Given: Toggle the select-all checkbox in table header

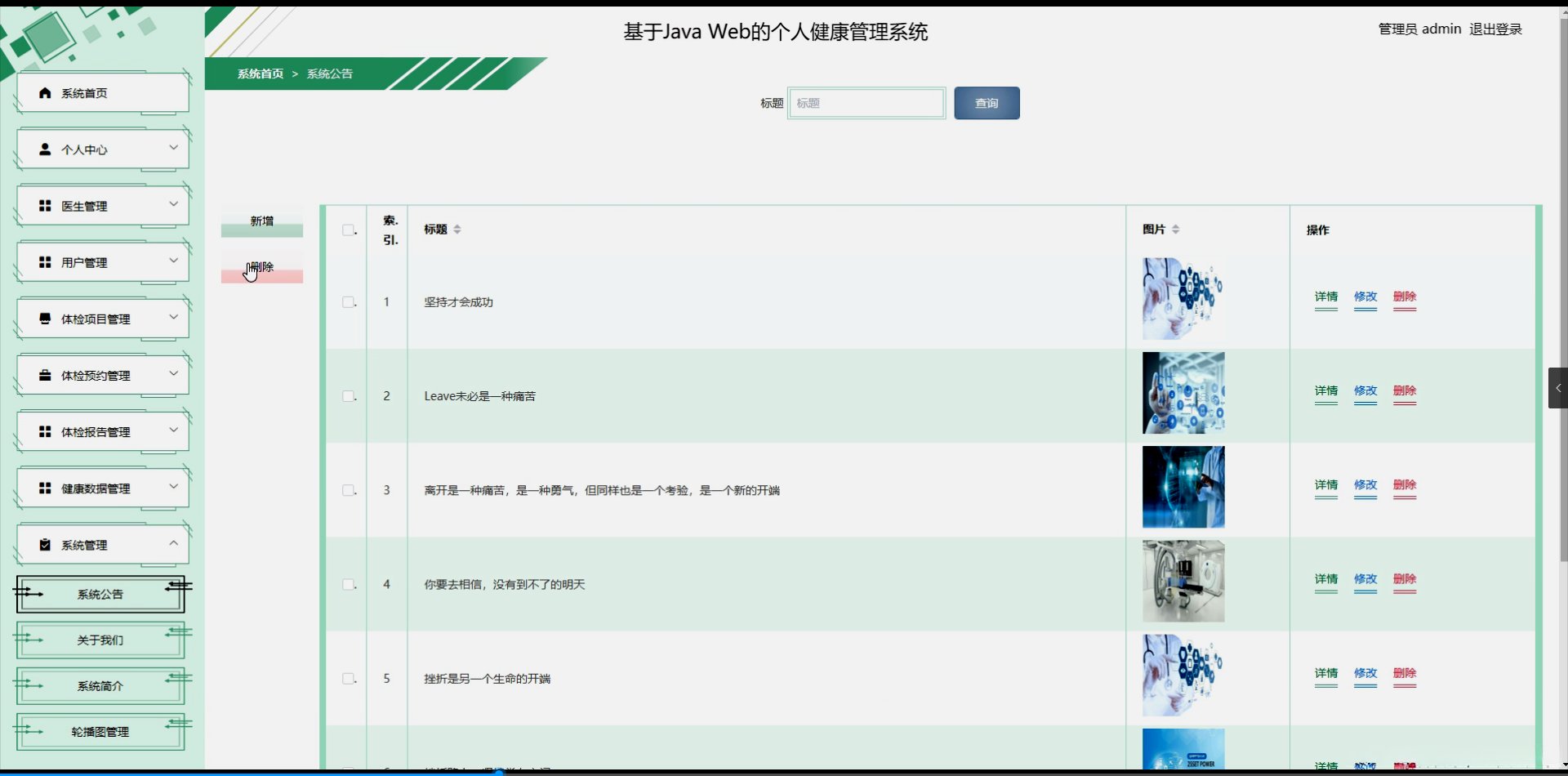Looking at the screenshot, I should tap(348, 230).
